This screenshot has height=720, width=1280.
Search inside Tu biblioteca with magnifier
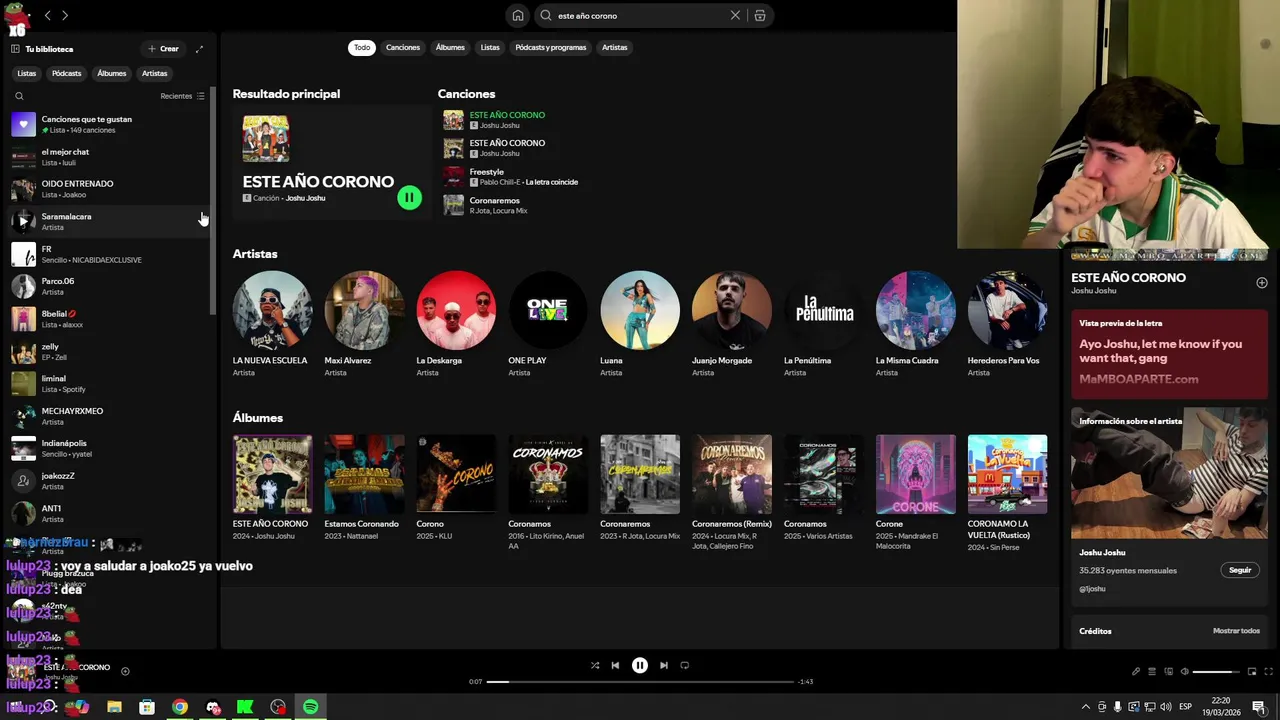19,96
